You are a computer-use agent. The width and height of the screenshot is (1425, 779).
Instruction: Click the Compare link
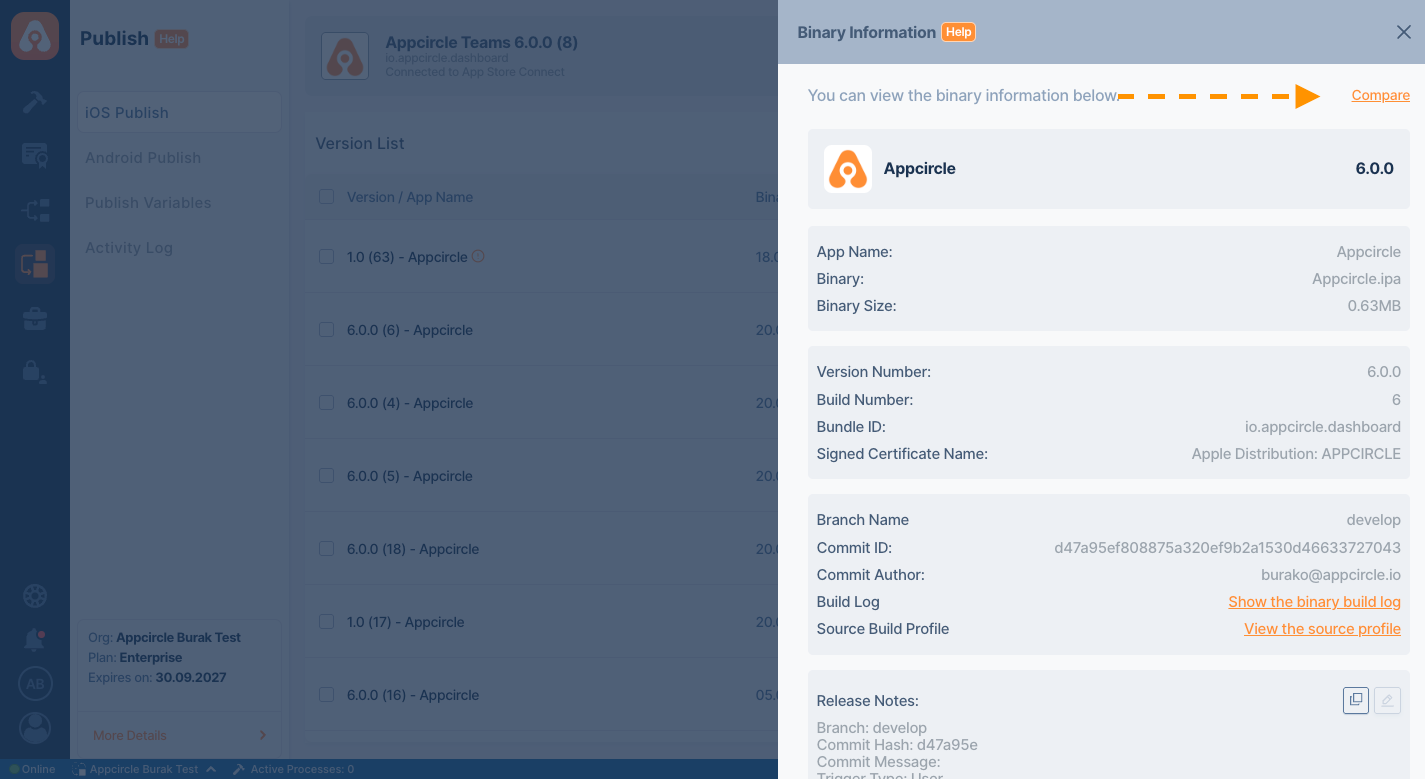click(x=1380, y=96)
